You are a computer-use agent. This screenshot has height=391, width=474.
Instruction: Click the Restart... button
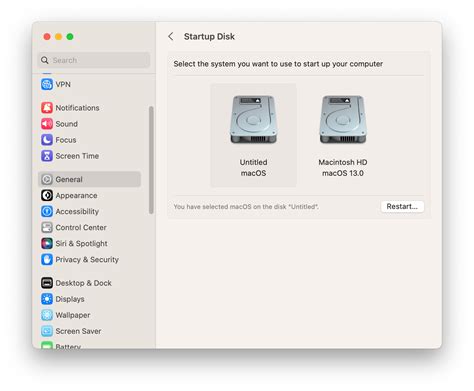tap(402, 206)
